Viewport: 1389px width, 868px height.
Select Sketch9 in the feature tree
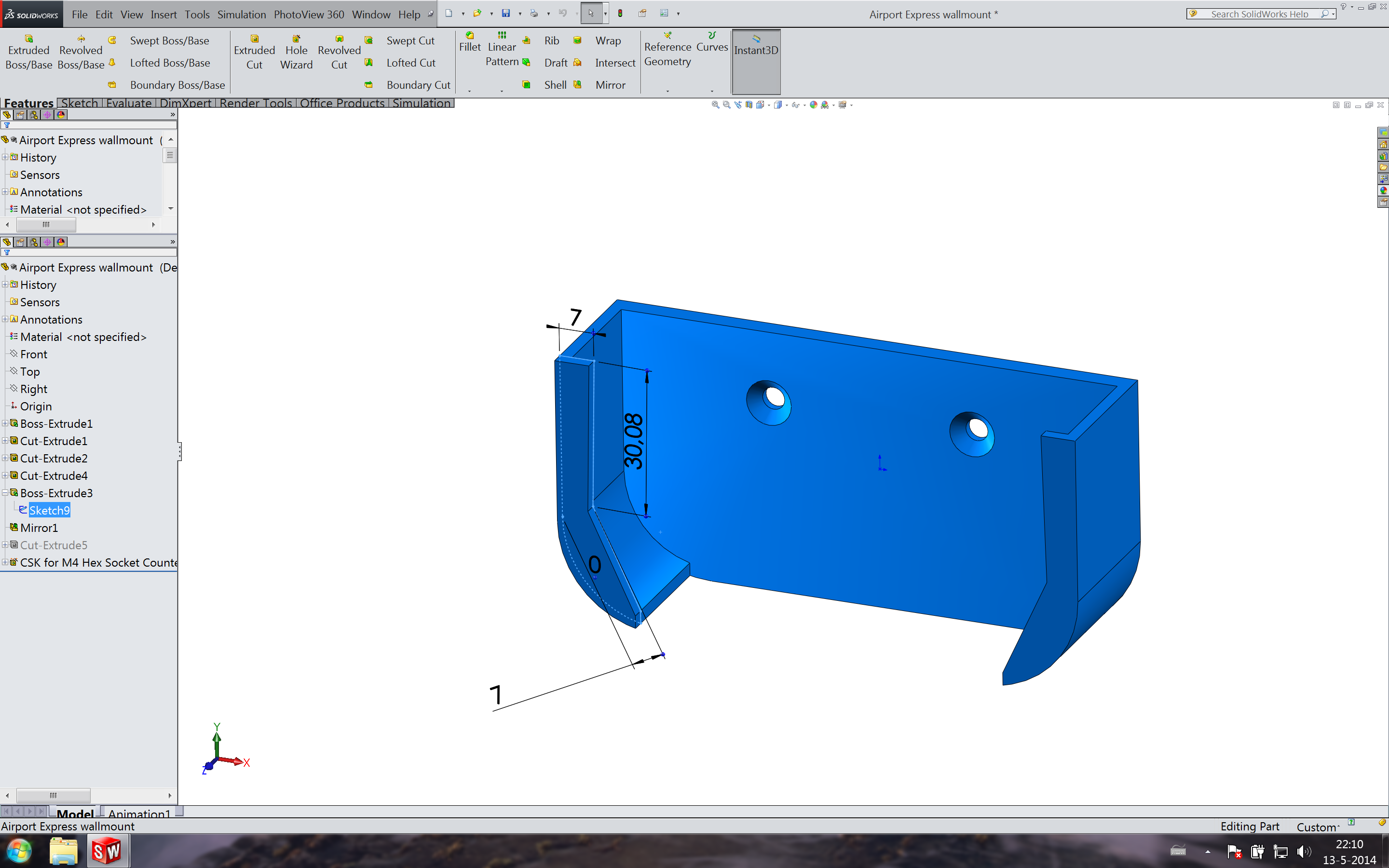click(49, 510)
